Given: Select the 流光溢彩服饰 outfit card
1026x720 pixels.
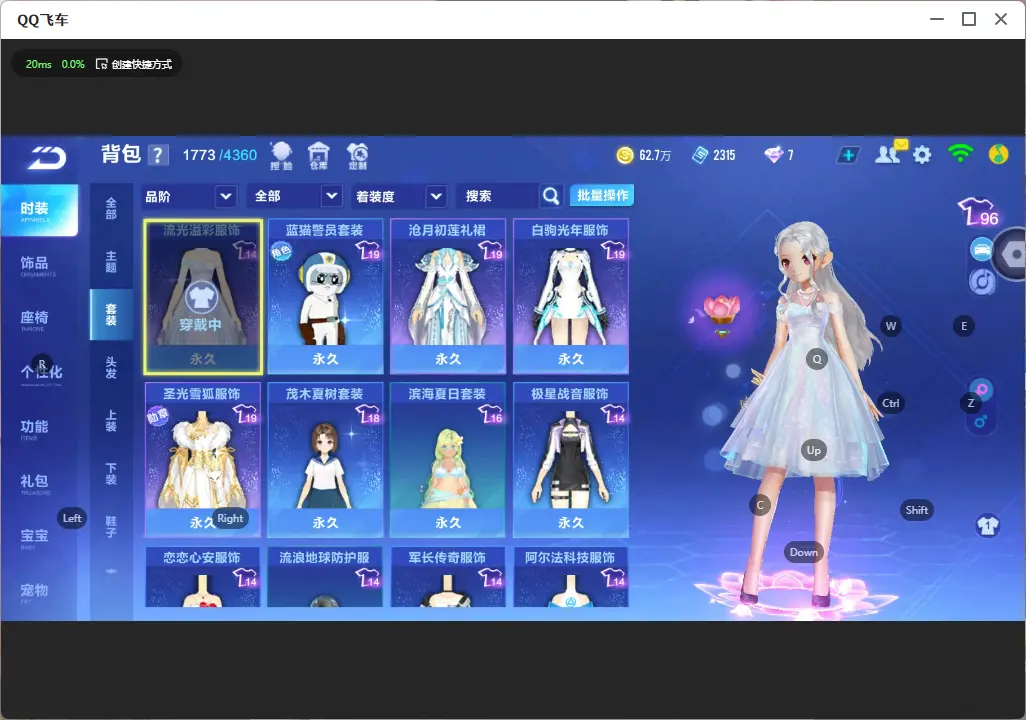Looking at the screenshot, I should tap(203, 297).
